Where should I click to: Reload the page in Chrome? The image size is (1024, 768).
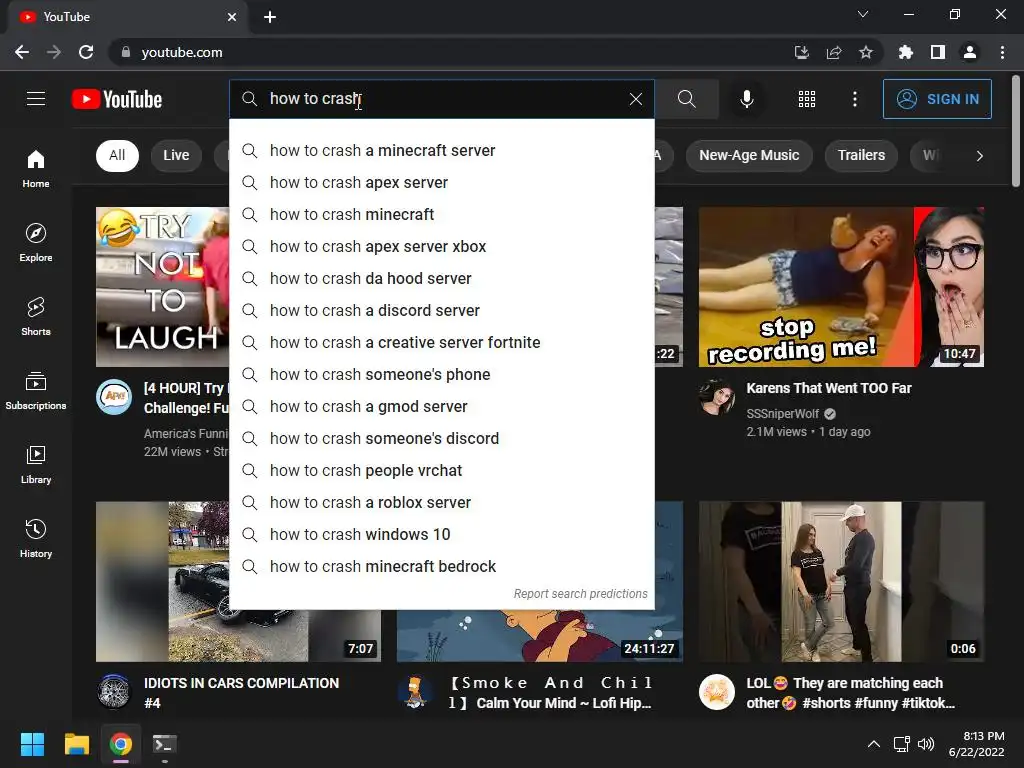(86, 52)
